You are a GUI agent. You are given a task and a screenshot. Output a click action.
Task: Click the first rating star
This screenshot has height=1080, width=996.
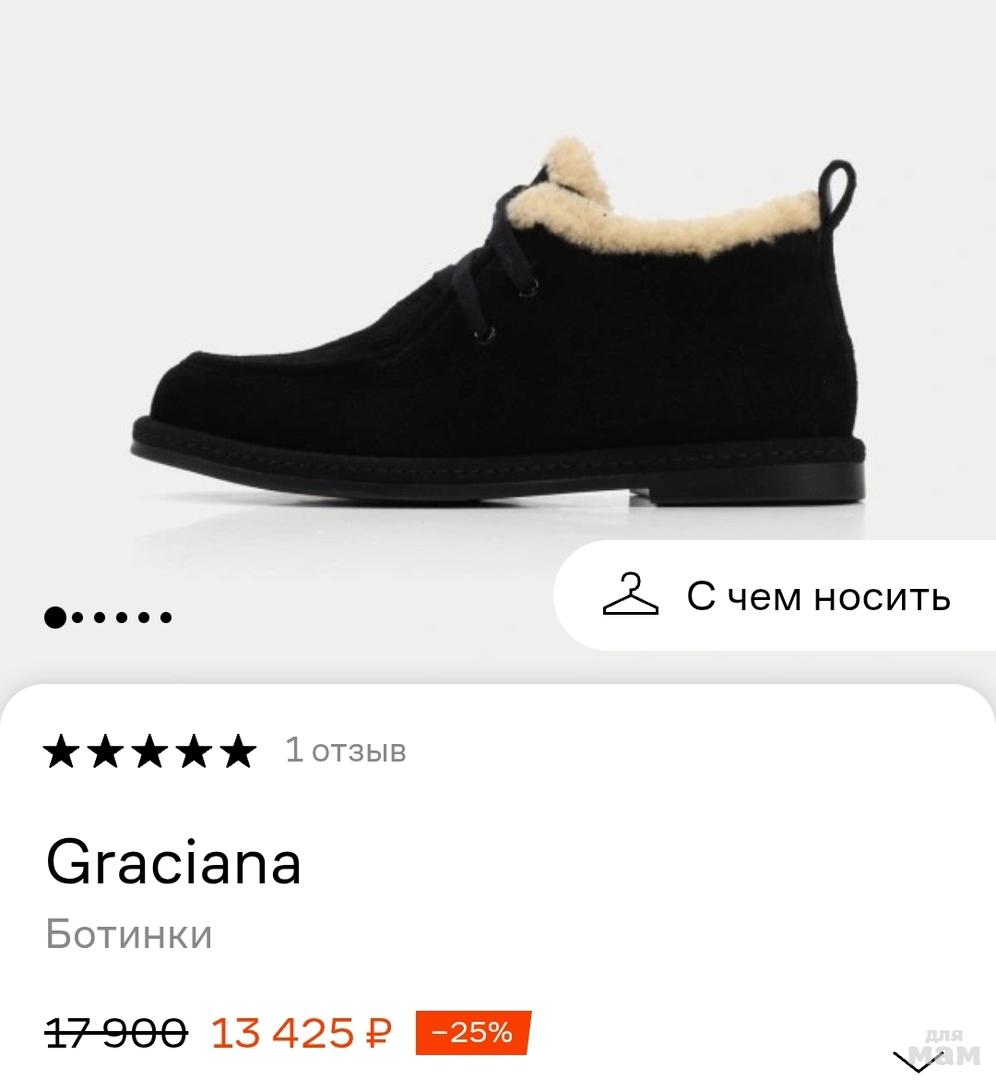pos(61,751)
